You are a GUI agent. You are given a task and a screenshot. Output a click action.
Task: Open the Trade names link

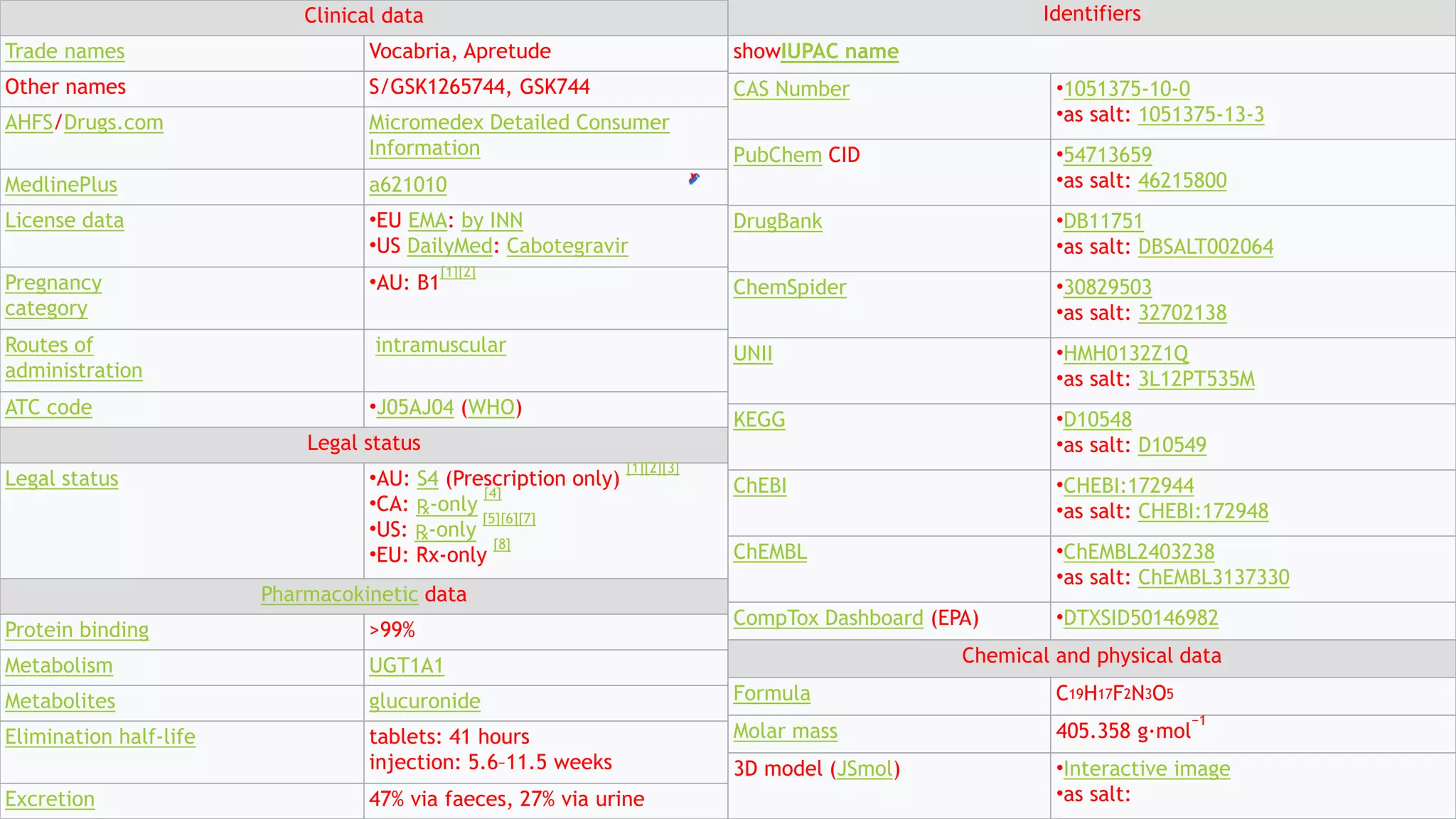tap(65, 51)
